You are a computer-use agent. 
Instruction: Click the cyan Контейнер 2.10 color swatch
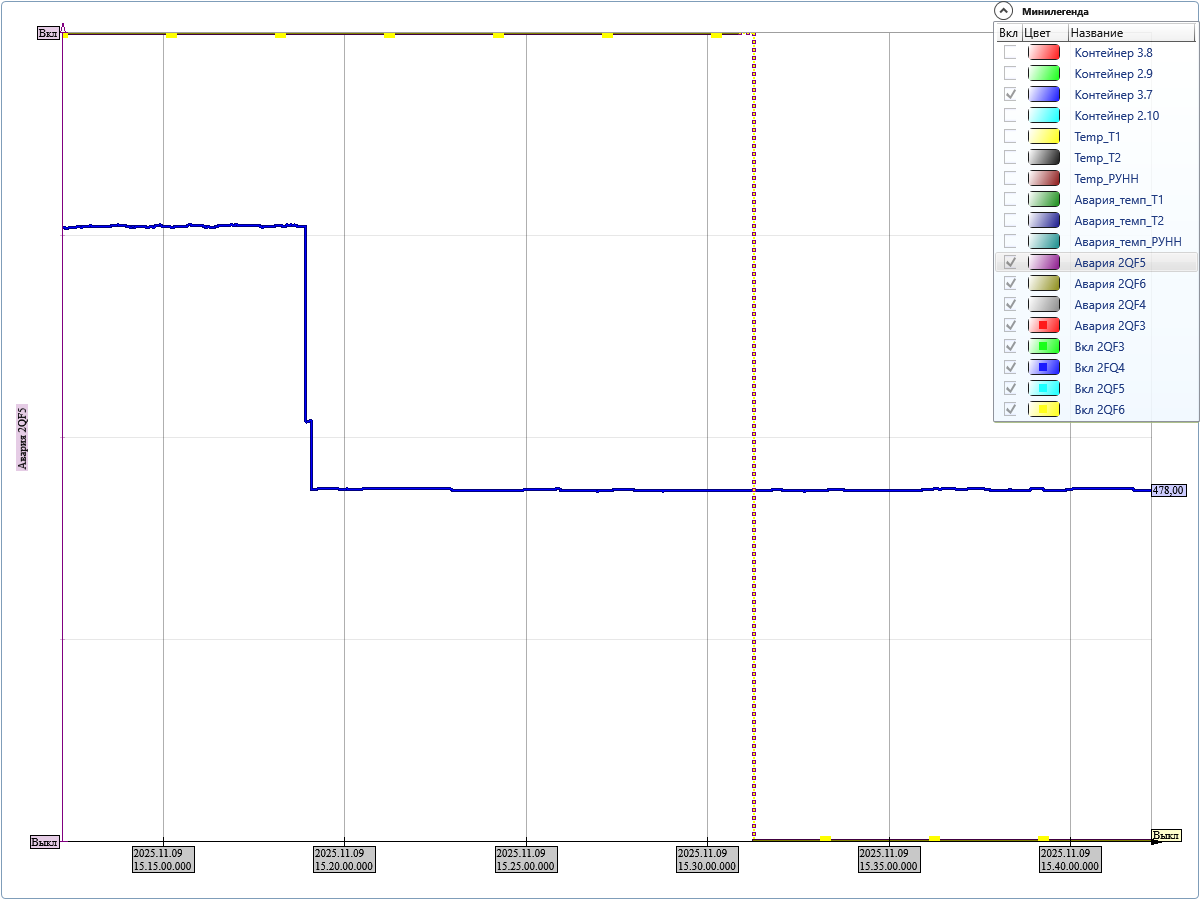1044,115
